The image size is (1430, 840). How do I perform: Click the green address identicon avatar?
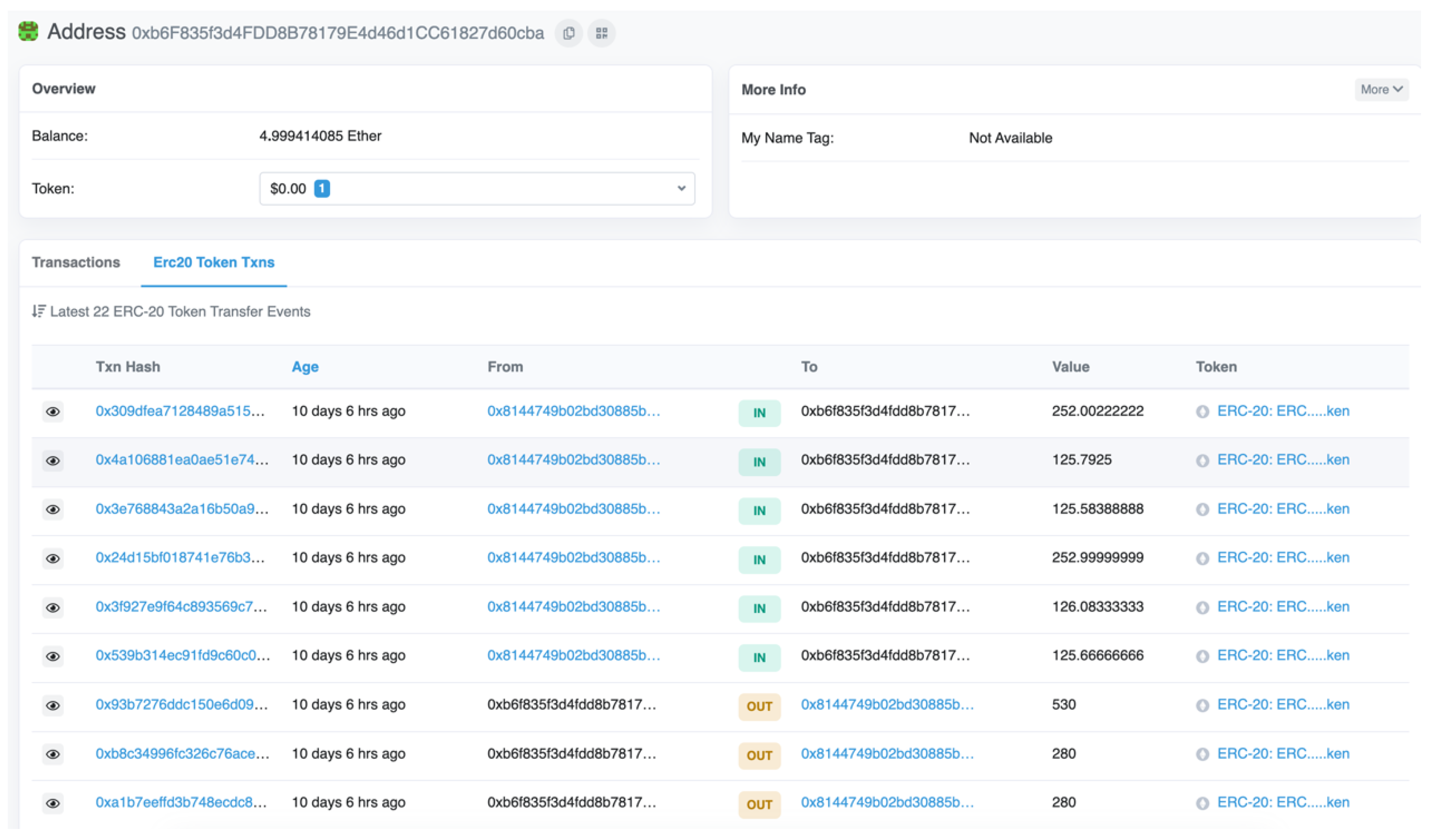tap(28, 31)
